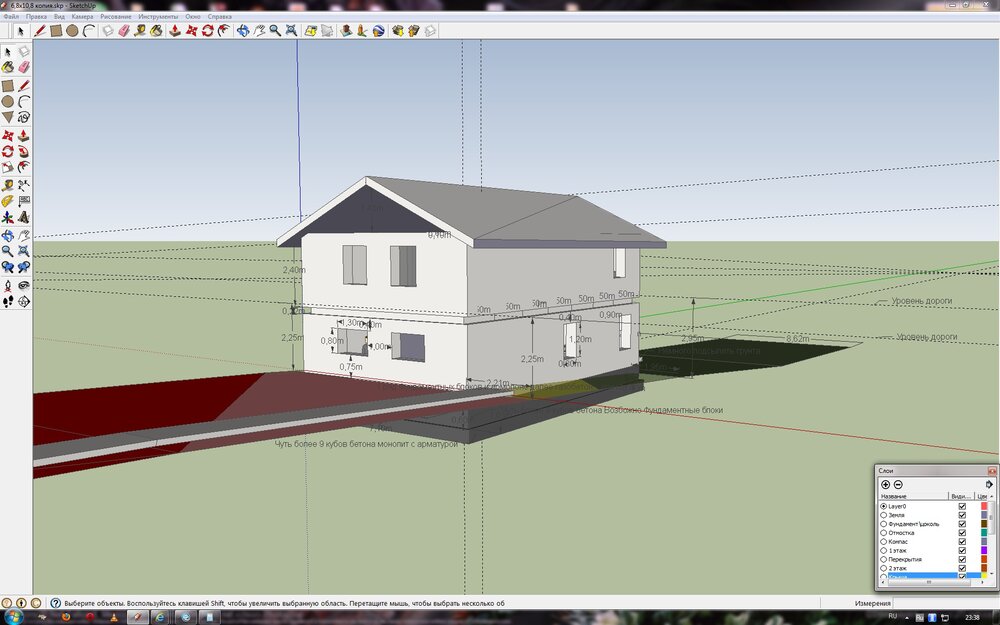The image size is (1000, 625).
Task: Click the Add Layer plus button
Action: click(x=885, y=484)
